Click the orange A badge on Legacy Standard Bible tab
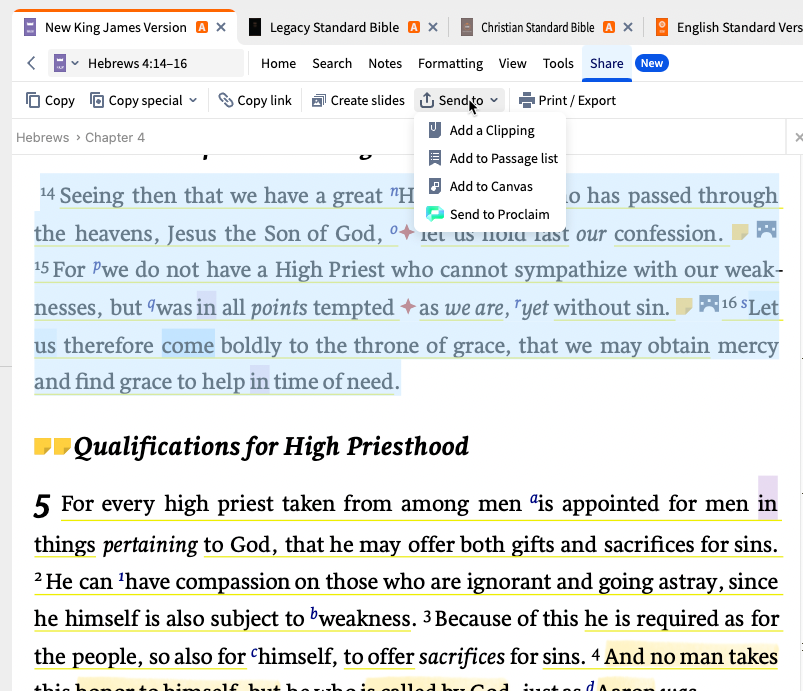 coord(414,27)
